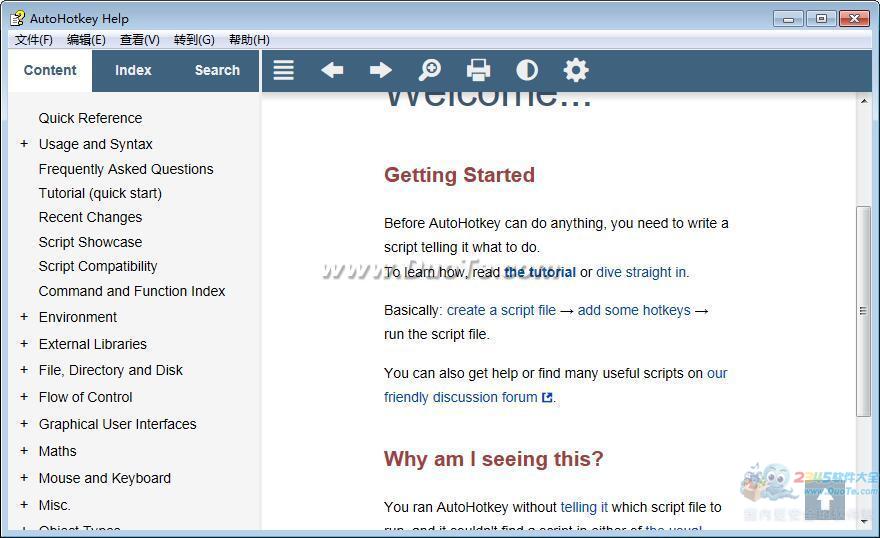Viewport: 880px width, 538px height.
Task: Open the 编辑(E) menu
Action: click(x=86, y=40)
